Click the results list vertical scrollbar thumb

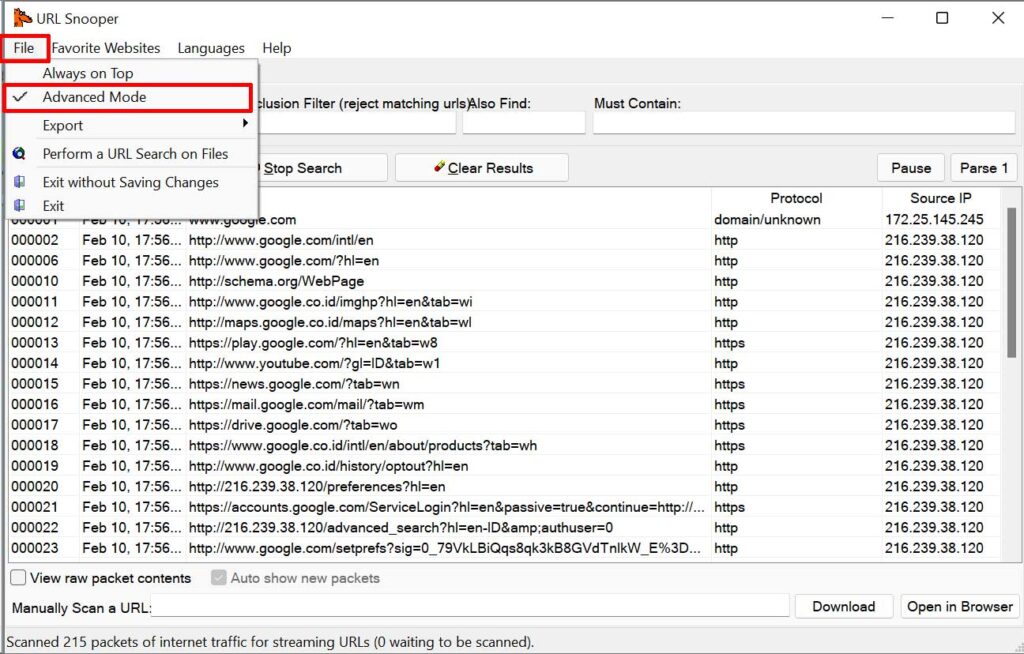[x=1011, y=282]
